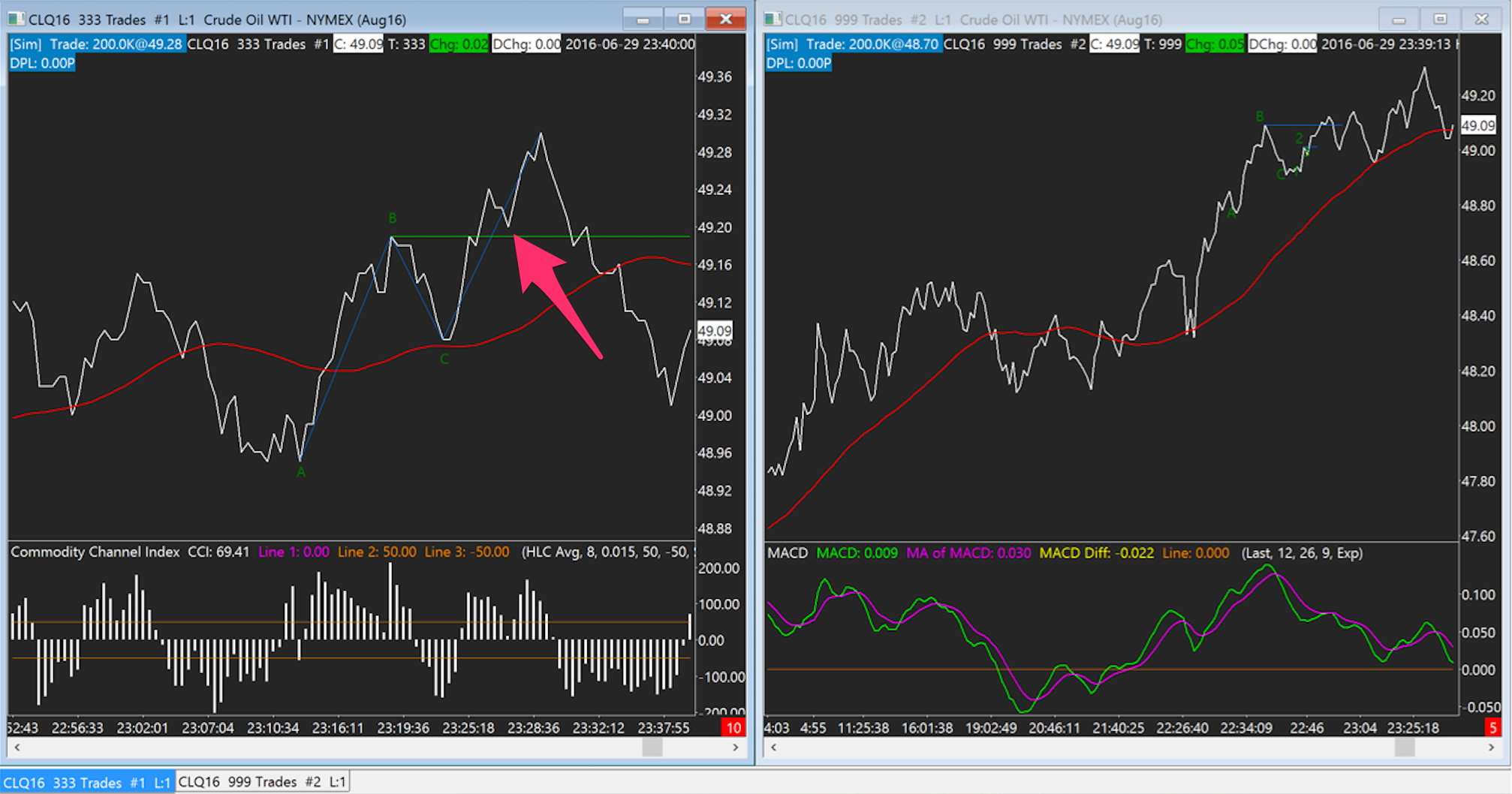
Task: Click the left chart window's title bar icon
Action: click(17, 20)
